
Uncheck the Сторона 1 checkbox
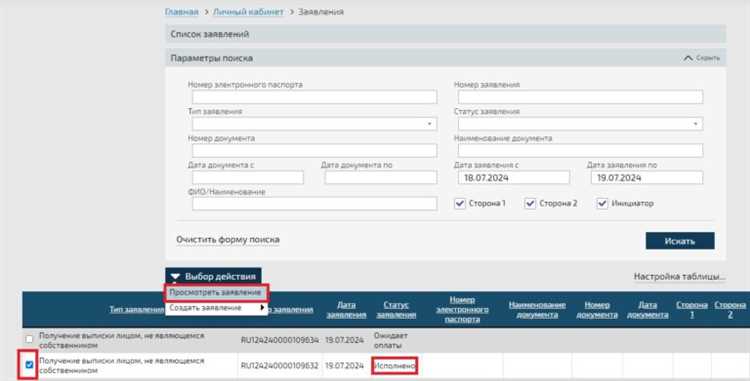point(460,203)
